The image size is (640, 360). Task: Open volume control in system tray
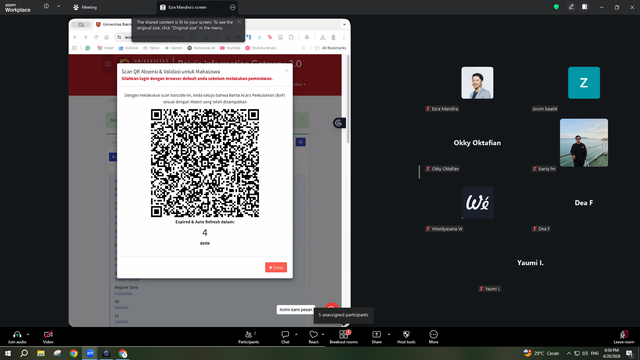coord(585,353)
